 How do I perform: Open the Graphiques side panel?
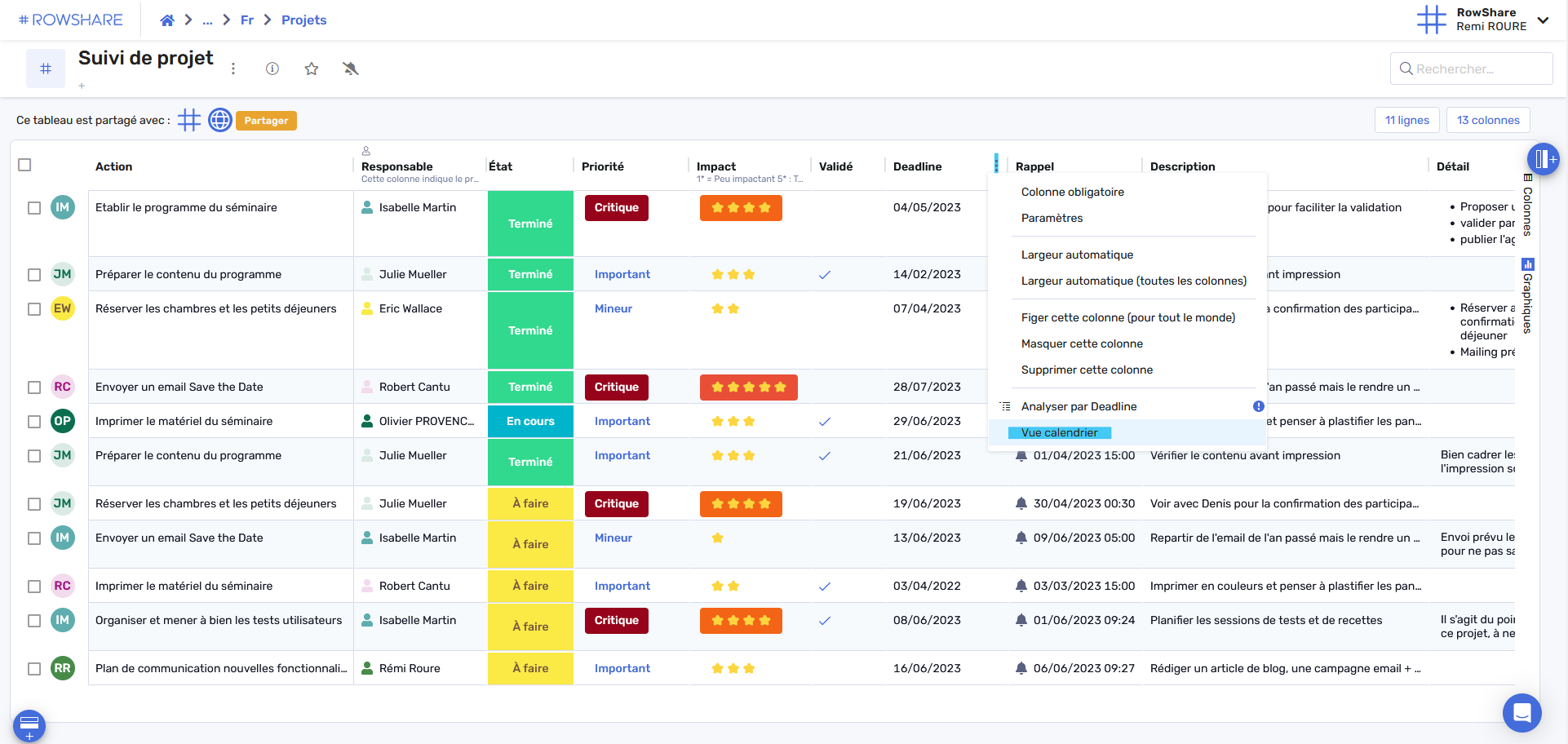click(1528, 296)
